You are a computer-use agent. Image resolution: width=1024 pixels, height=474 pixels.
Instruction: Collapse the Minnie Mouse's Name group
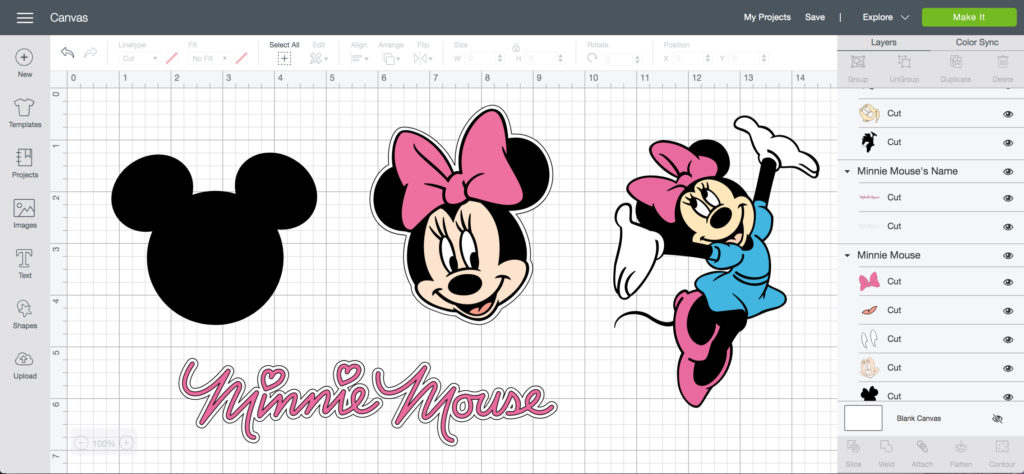click(847, 172)
